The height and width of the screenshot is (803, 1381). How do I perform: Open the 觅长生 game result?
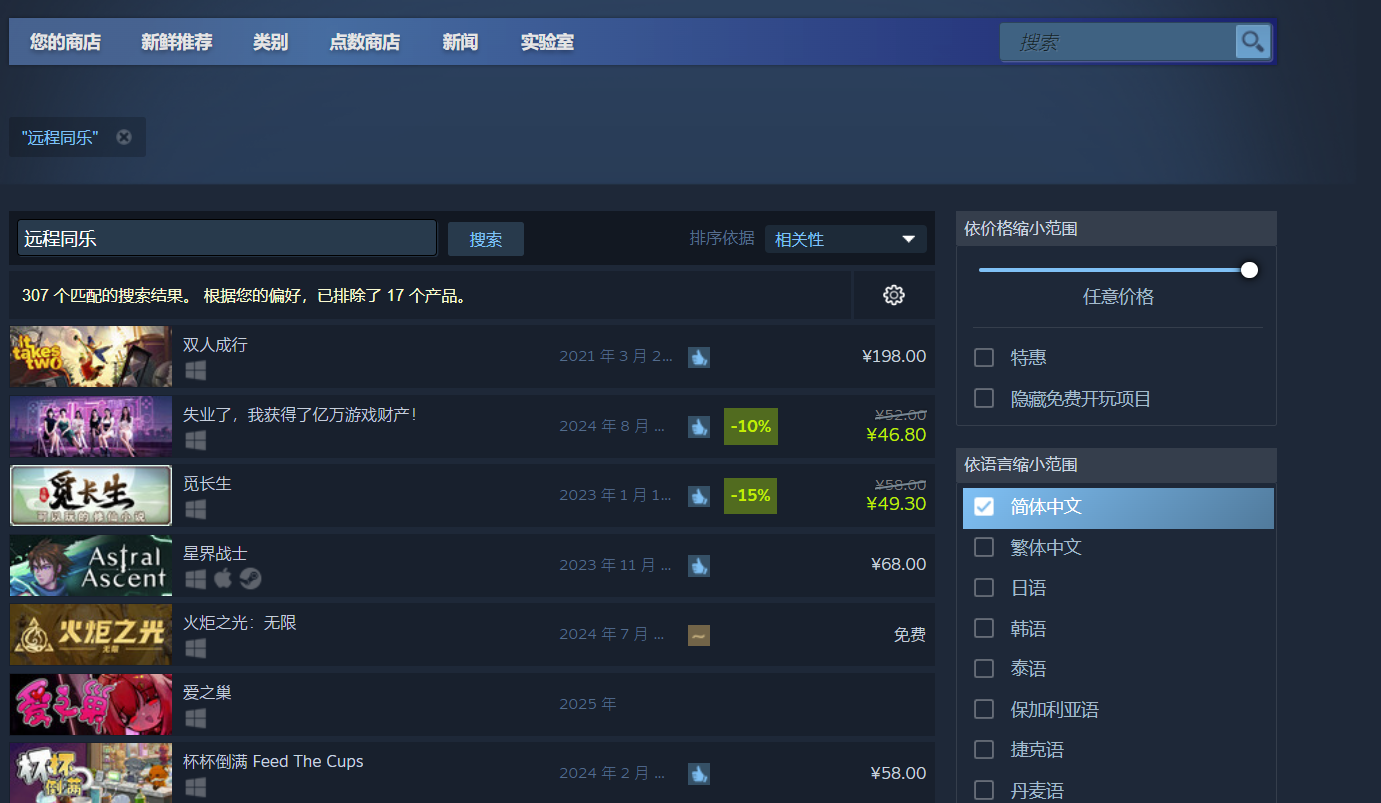point(472,495)
